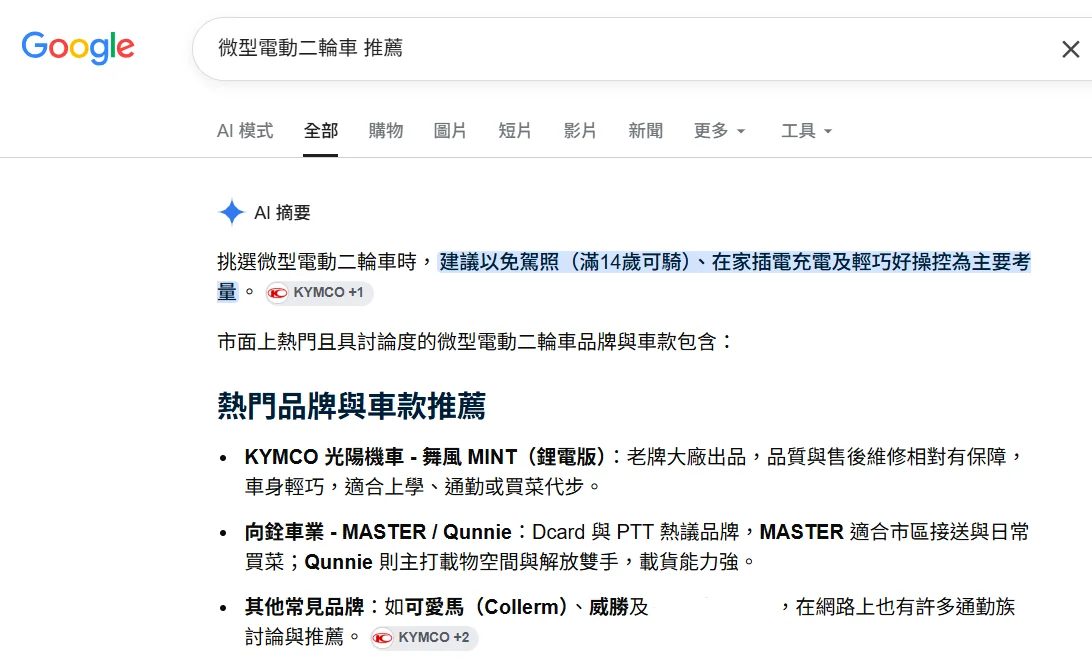Open the KYMCO +1 source chip
Viewport: 1092px width, 662px height.
click(319, 292)
